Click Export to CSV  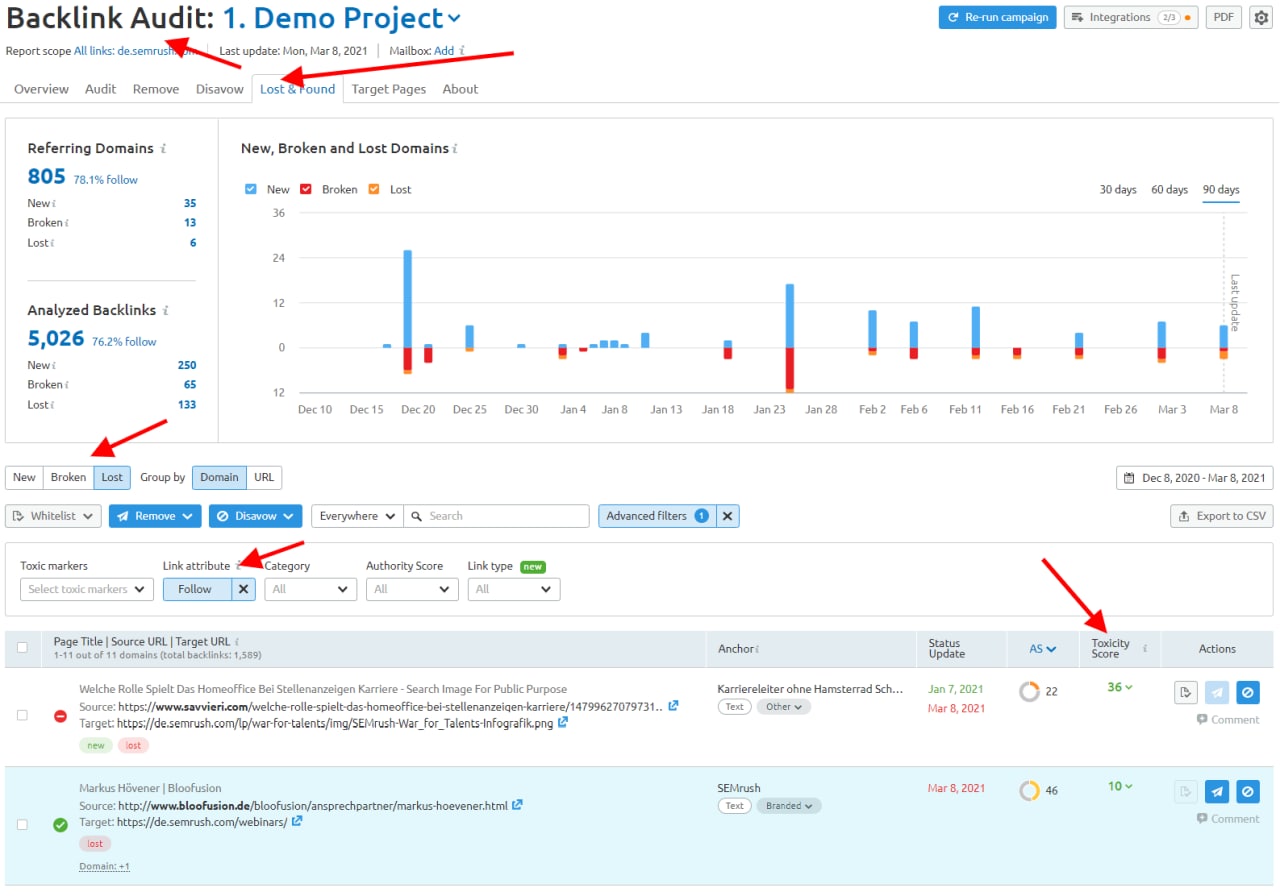coord(1222,516)
